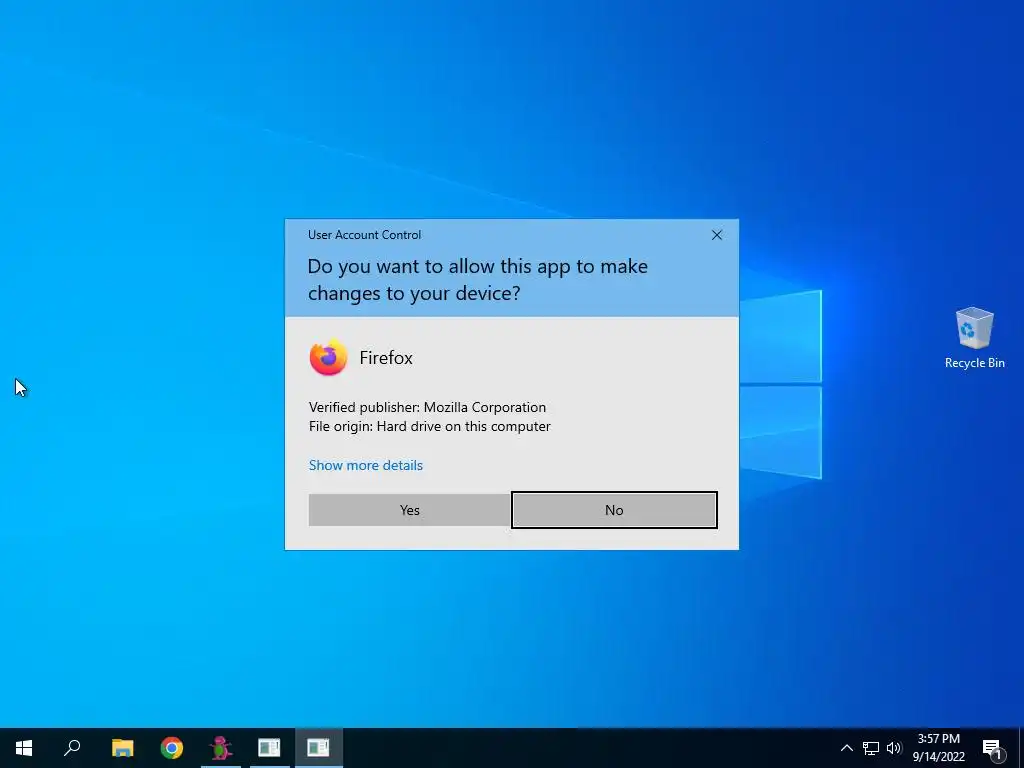
Task: Click the Firefox app name label
Action: click(x=386, y=358)
